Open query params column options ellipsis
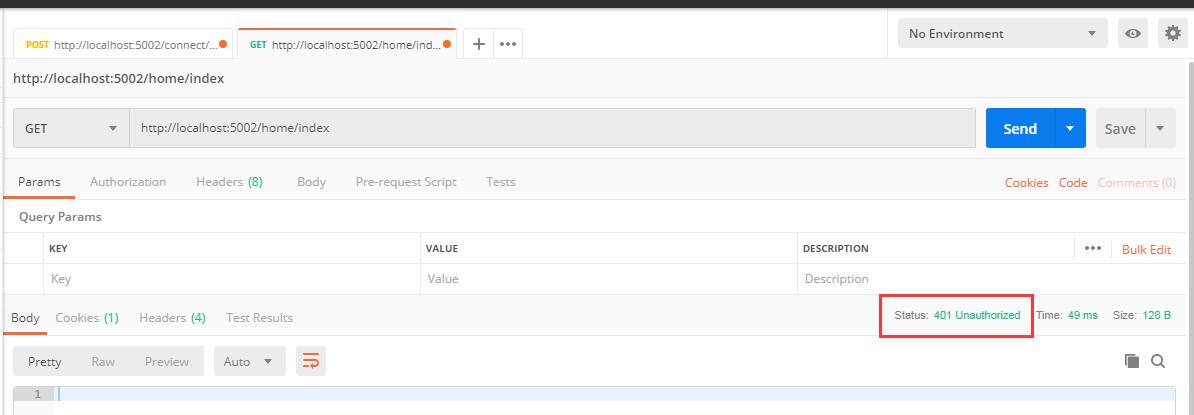The height and width of the screenshot is (415, 1194). (x=1092, y=249)
